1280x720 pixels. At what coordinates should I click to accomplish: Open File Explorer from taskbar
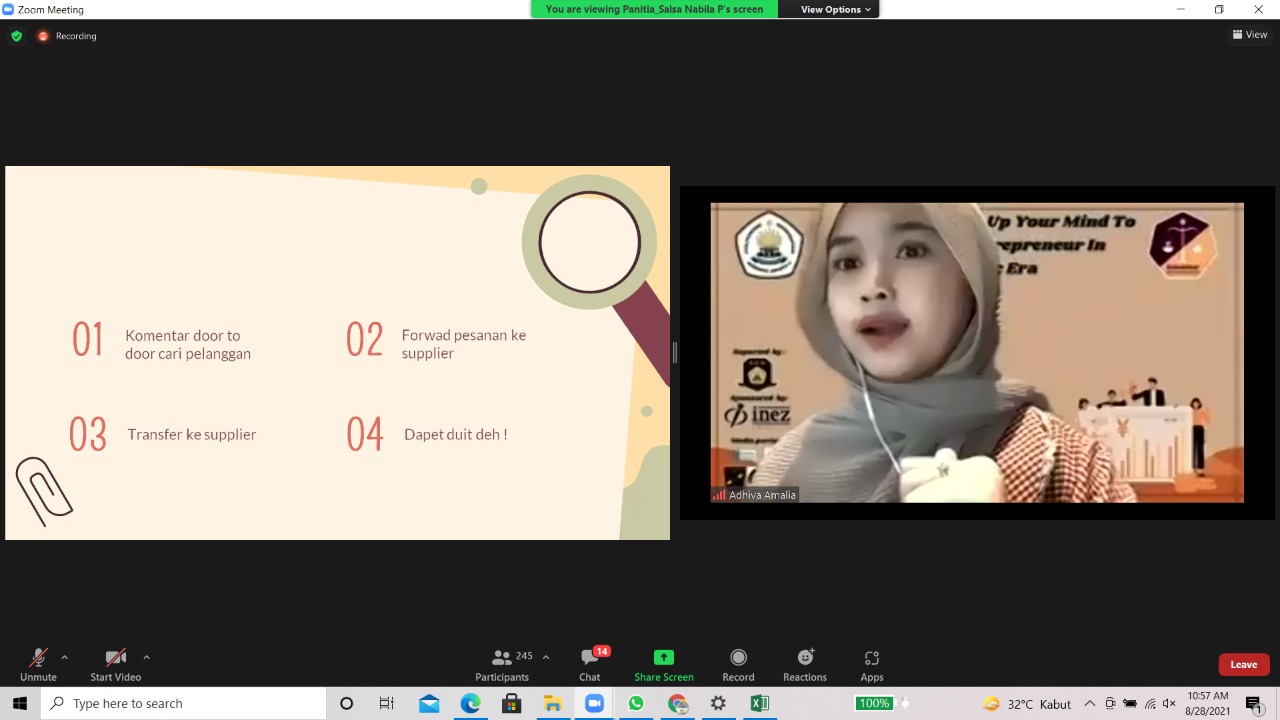point(553,703)
